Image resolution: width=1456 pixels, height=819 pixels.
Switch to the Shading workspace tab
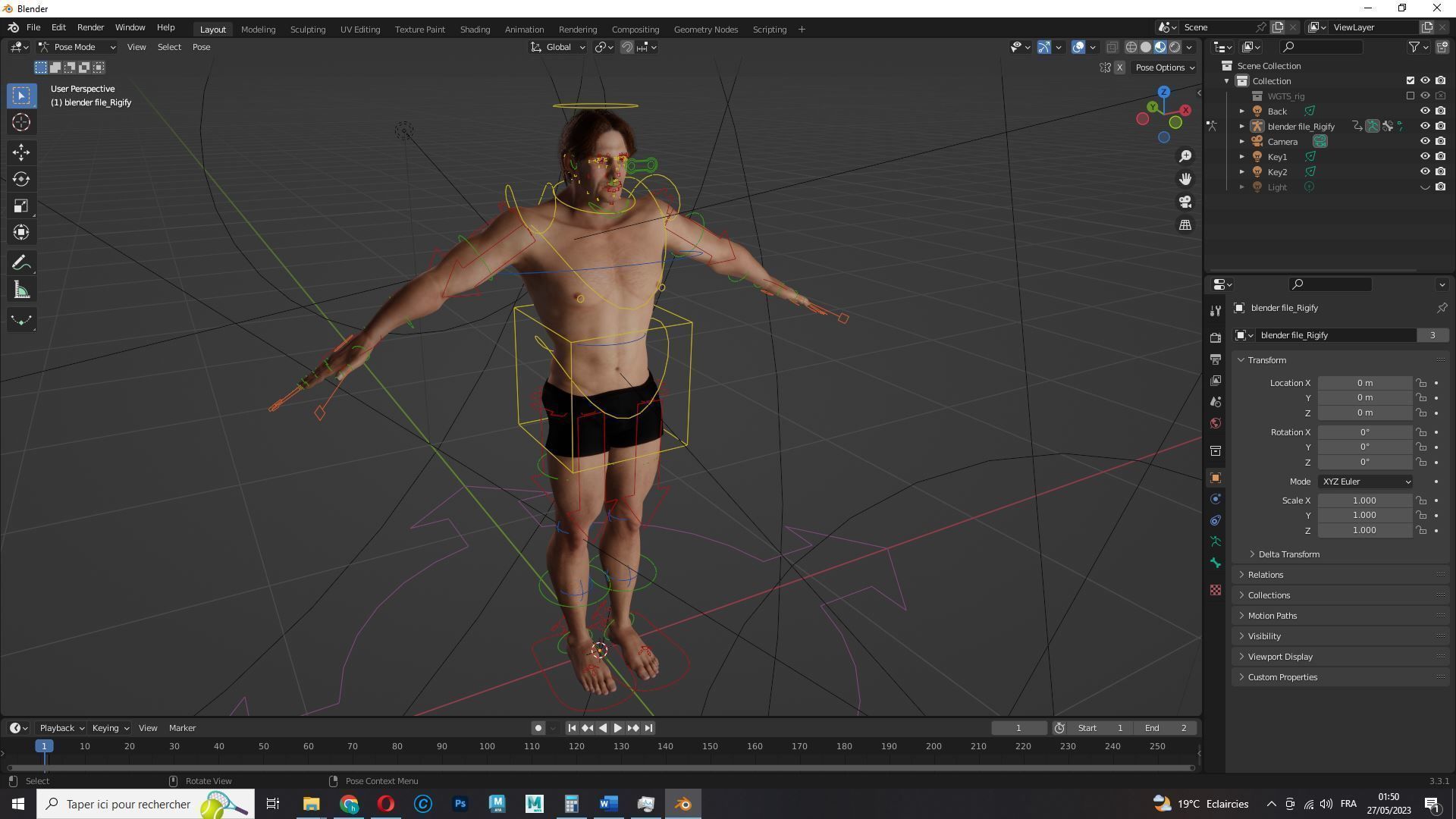pos(475,30)
